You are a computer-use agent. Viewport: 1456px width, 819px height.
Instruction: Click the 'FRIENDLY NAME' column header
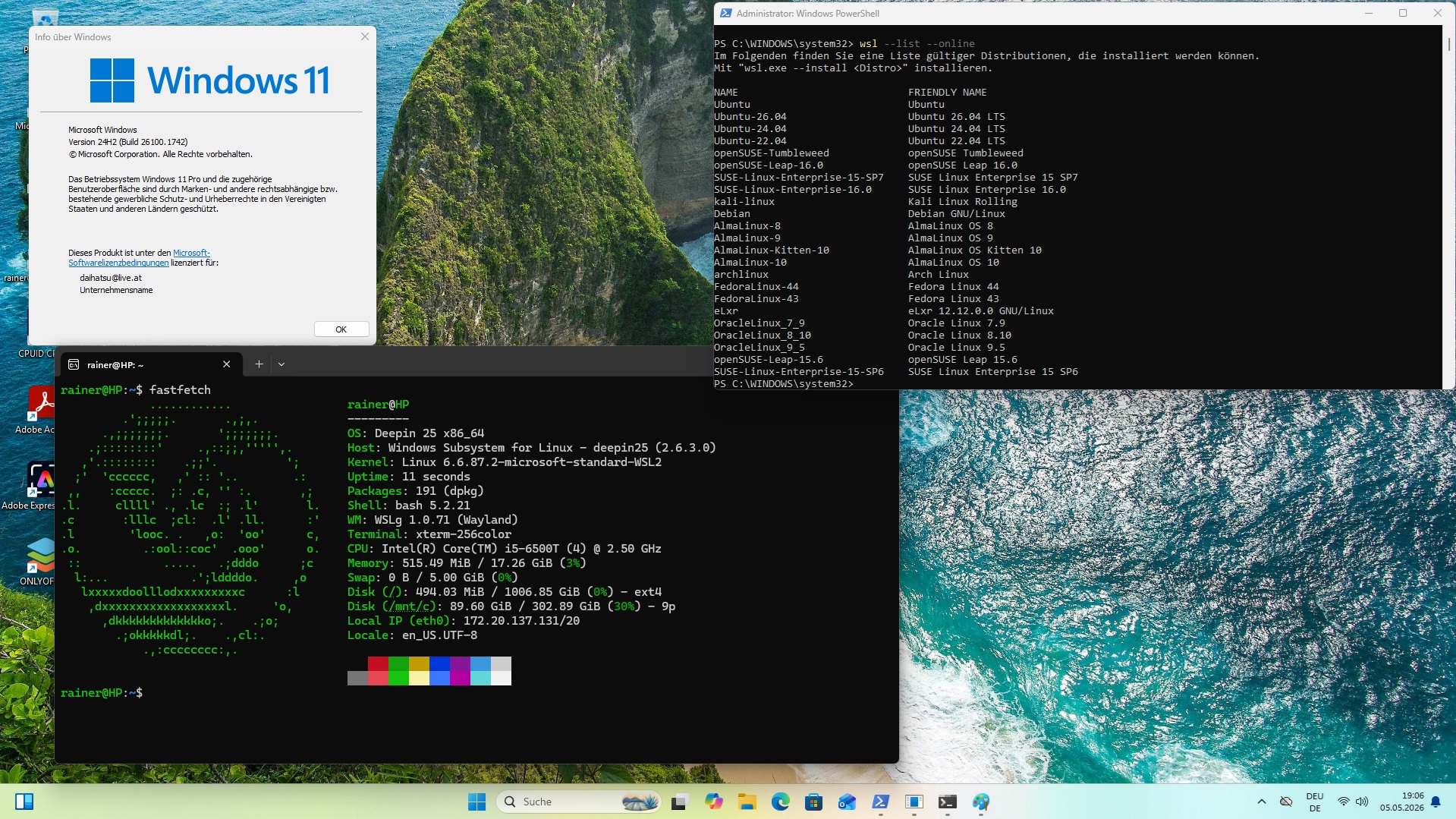[947, 93]
